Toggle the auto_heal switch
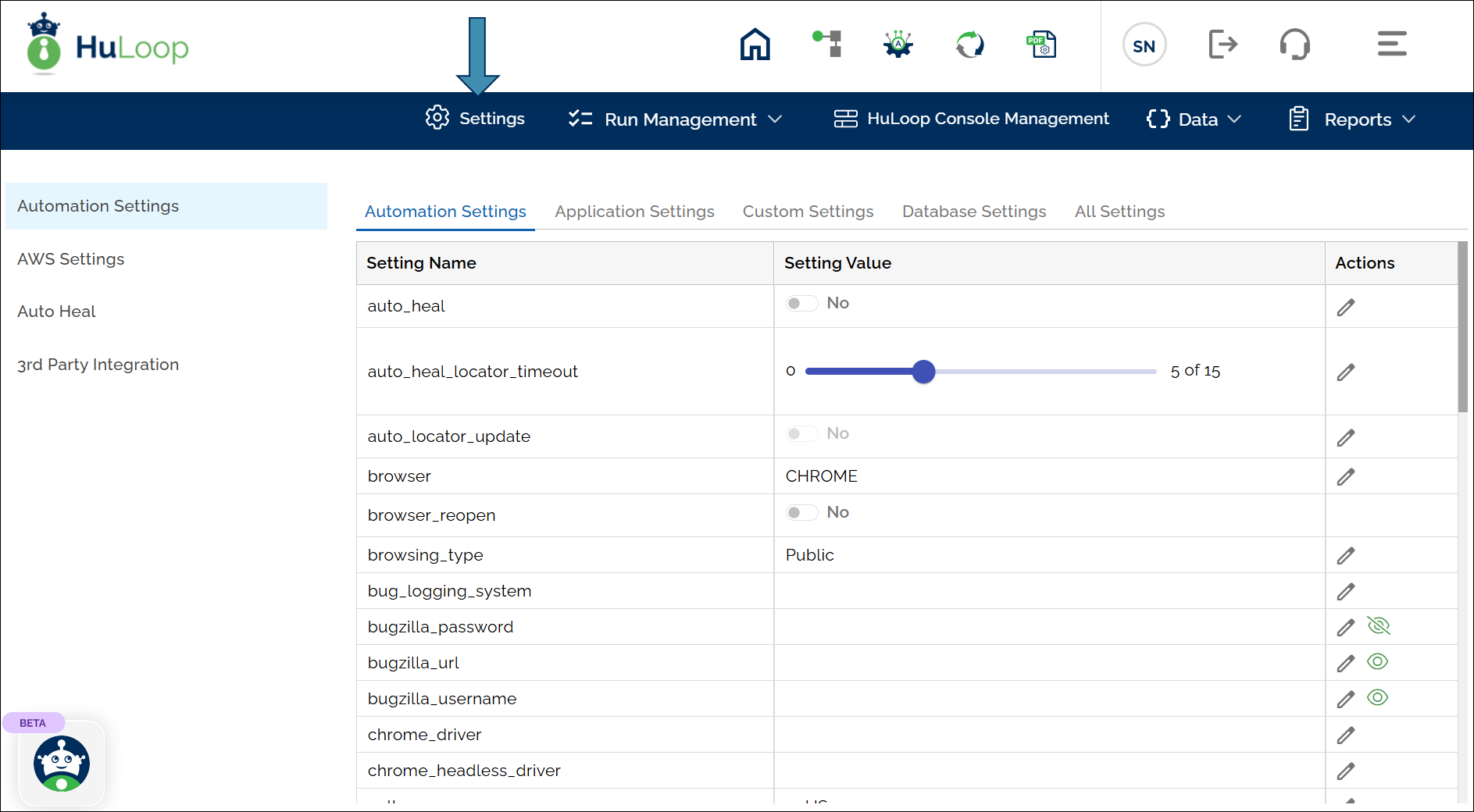 (x=801, y=304)
